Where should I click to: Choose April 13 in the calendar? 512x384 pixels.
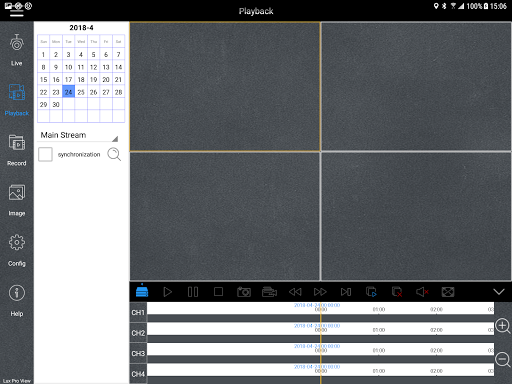(106, 67)
